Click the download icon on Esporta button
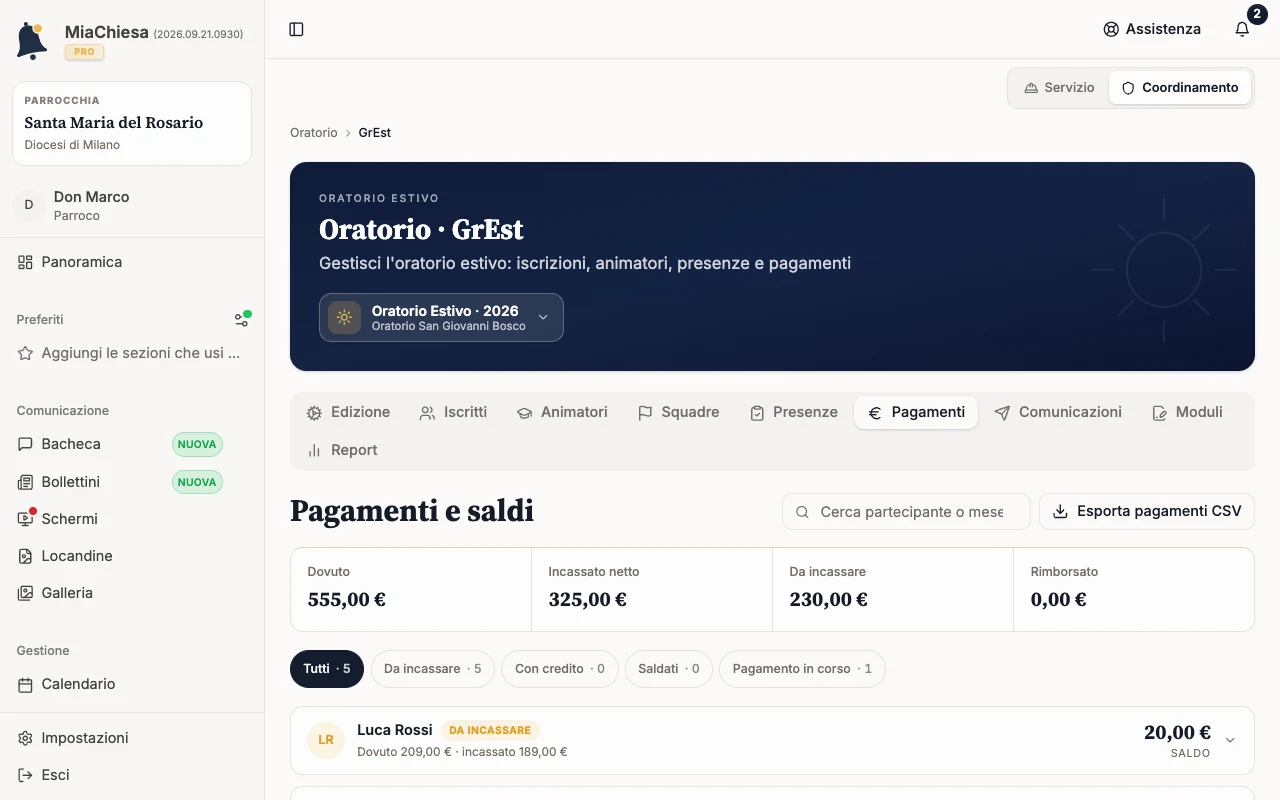The image size is (1280, 800). coord(1060,511)
